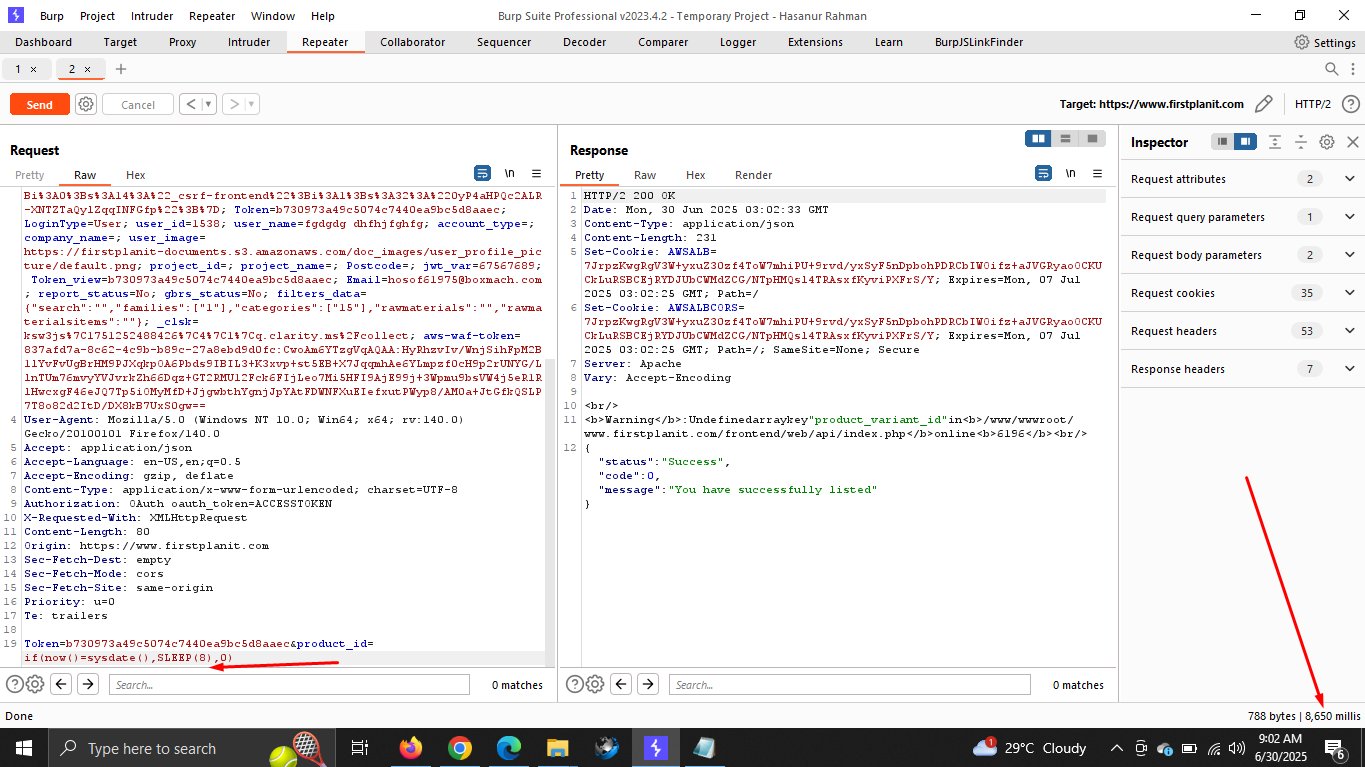Open the Intruder tool tab
The height and width of the screenshot is (767, 1365).
249,42
